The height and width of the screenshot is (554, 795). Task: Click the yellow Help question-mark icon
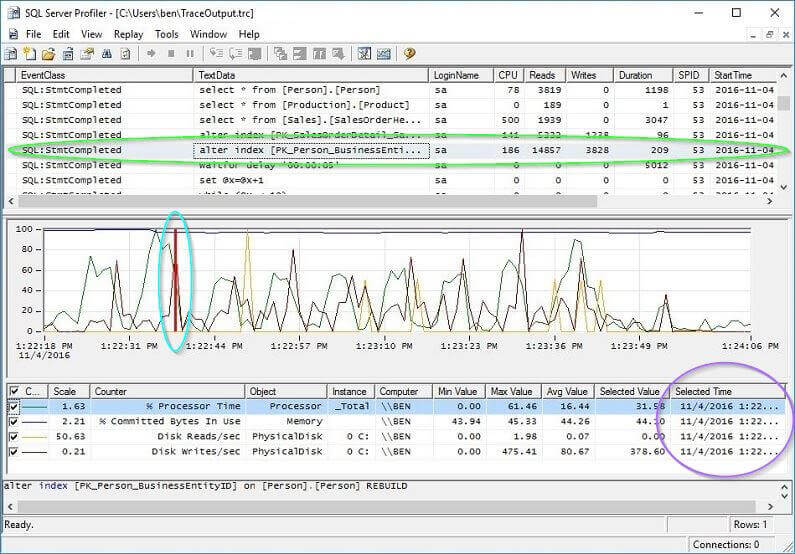(x=410, y=54)
